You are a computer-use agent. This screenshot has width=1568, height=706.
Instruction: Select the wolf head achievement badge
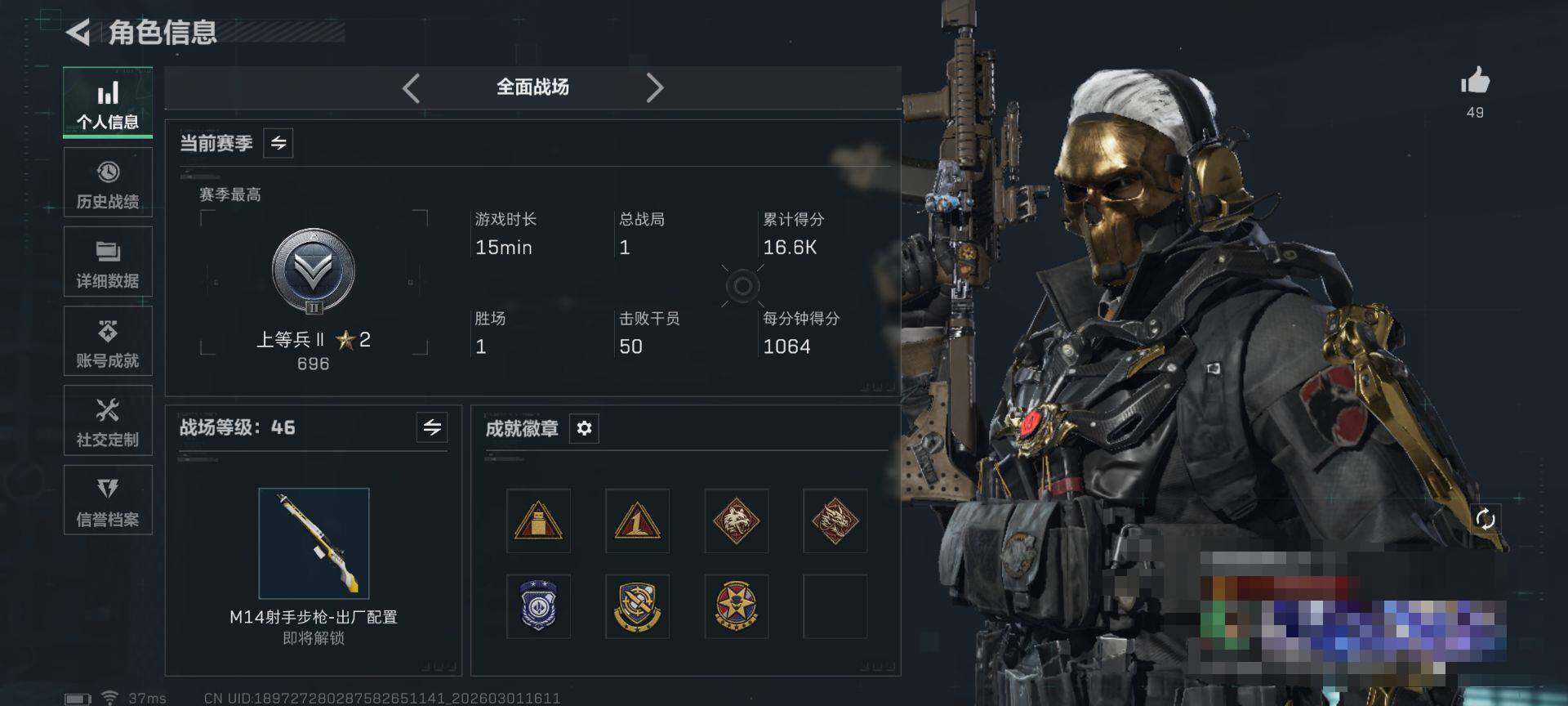[x=736, y=521]
